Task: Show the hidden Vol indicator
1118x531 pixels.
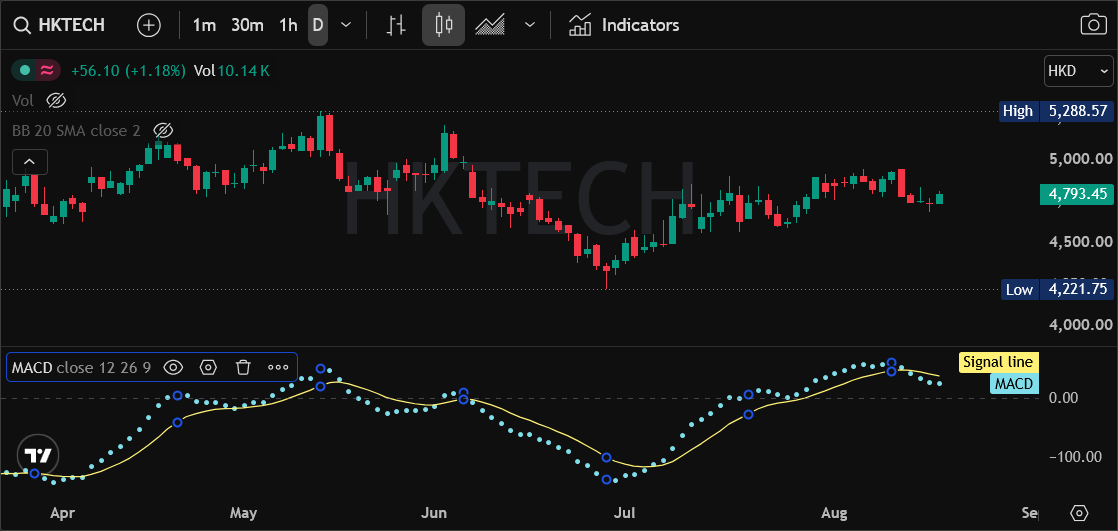Action: pos(56,100)
